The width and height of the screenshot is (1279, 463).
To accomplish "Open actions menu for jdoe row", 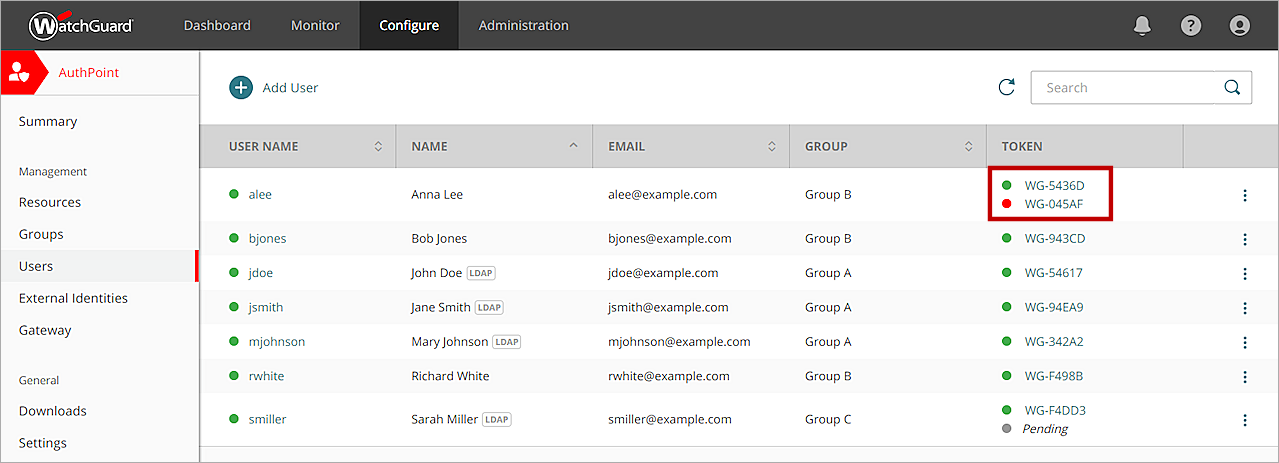I will coord(1245,273).
